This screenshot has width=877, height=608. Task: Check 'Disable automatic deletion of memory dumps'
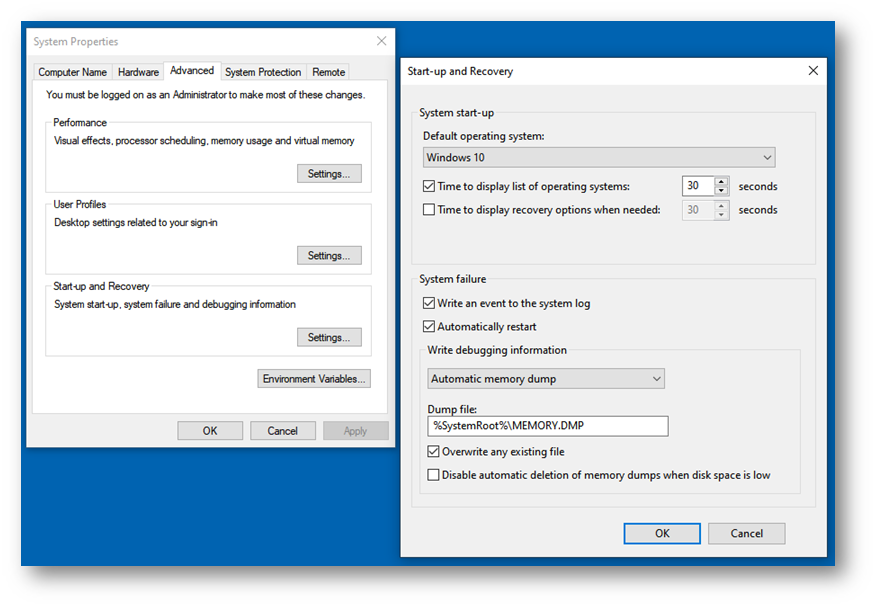[x=434, y=475]
